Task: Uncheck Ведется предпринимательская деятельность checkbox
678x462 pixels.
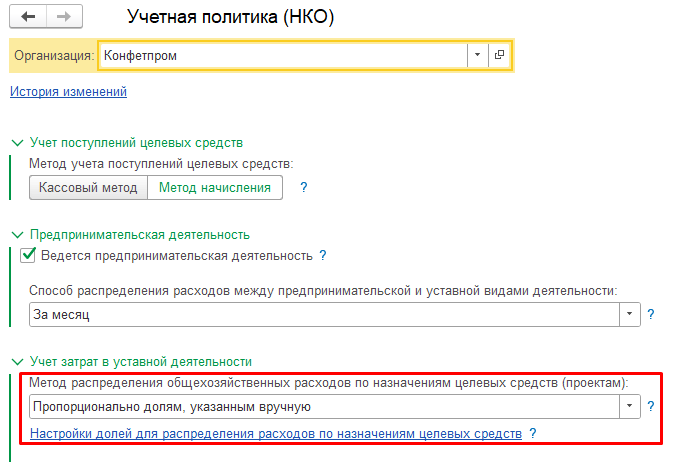Action: [x=29, y=256]
